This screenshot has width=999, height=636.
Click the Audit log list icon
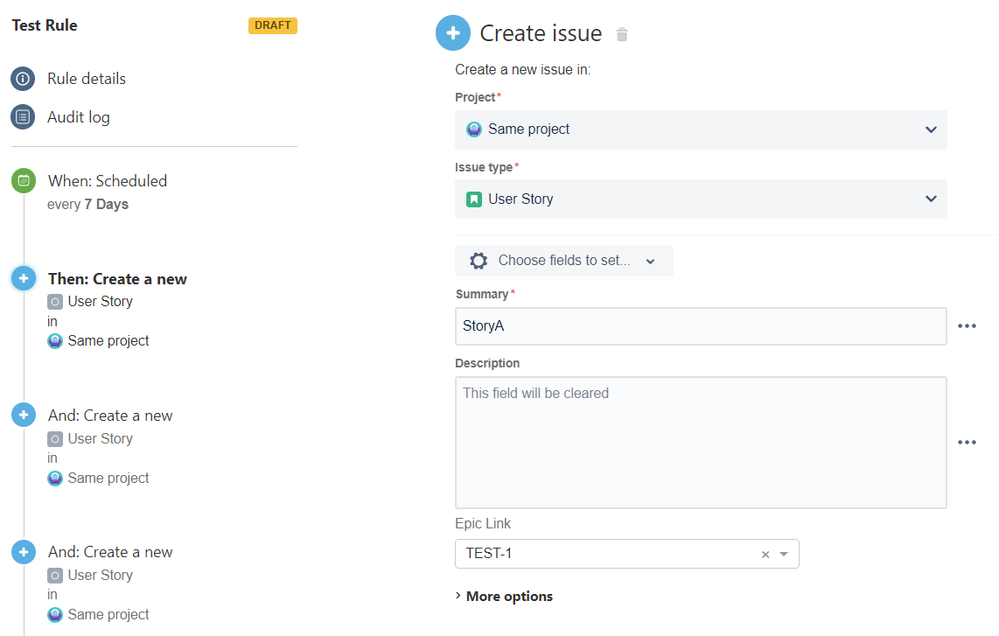[x=23, y=117]
